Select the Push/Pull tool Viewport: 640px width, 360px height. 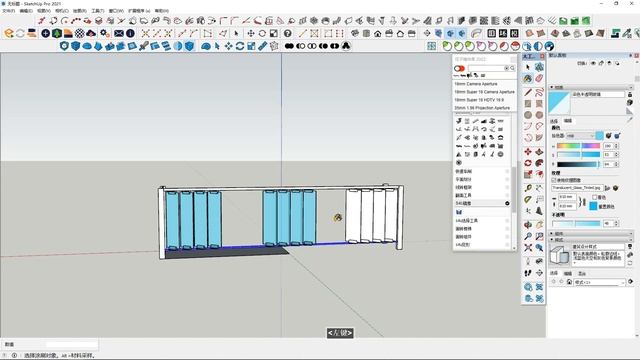point(539,152)
